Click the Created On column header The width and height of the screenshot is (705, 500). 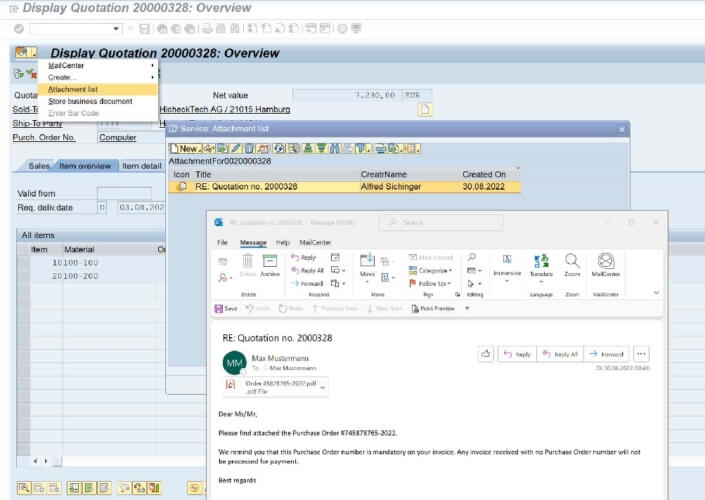484,174
